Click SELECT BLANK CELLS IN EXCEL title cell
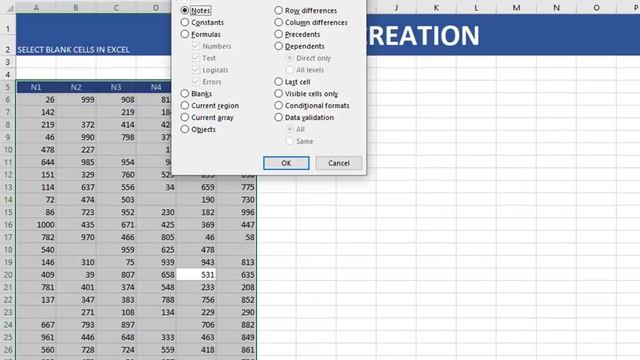Screen dimensions: 640x360 pyautogui.click(x=73, y=49)
